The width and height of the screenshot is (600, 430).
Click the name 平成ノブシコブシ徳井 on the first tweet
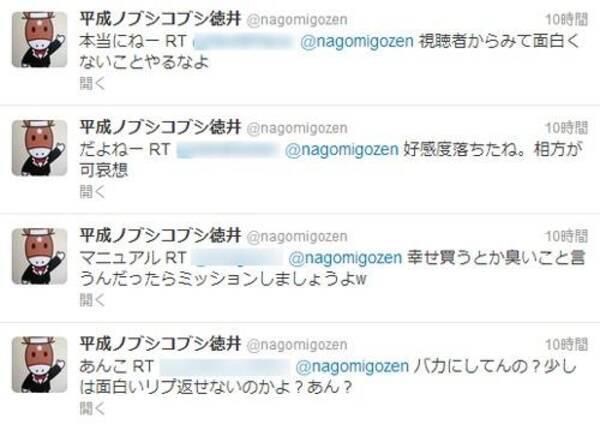(160, 19)
